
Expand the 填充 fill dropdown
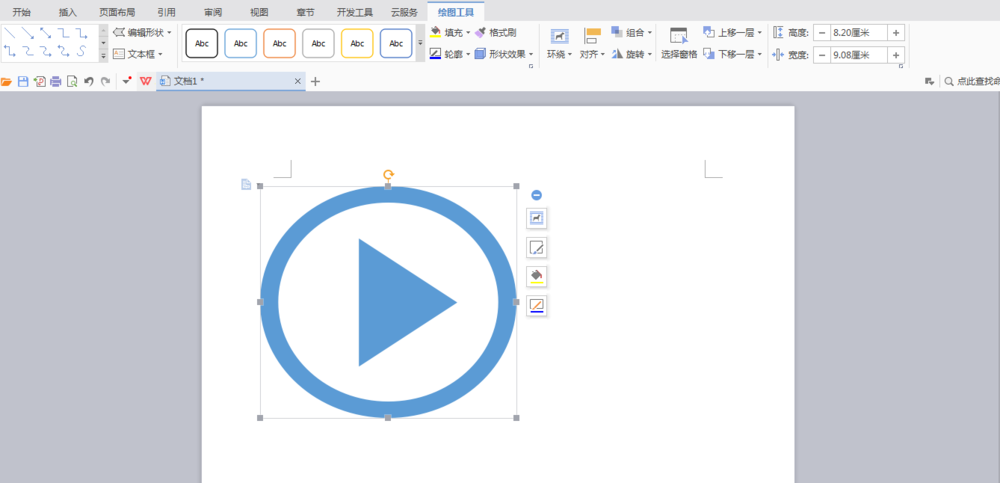(x=468, y=33)
